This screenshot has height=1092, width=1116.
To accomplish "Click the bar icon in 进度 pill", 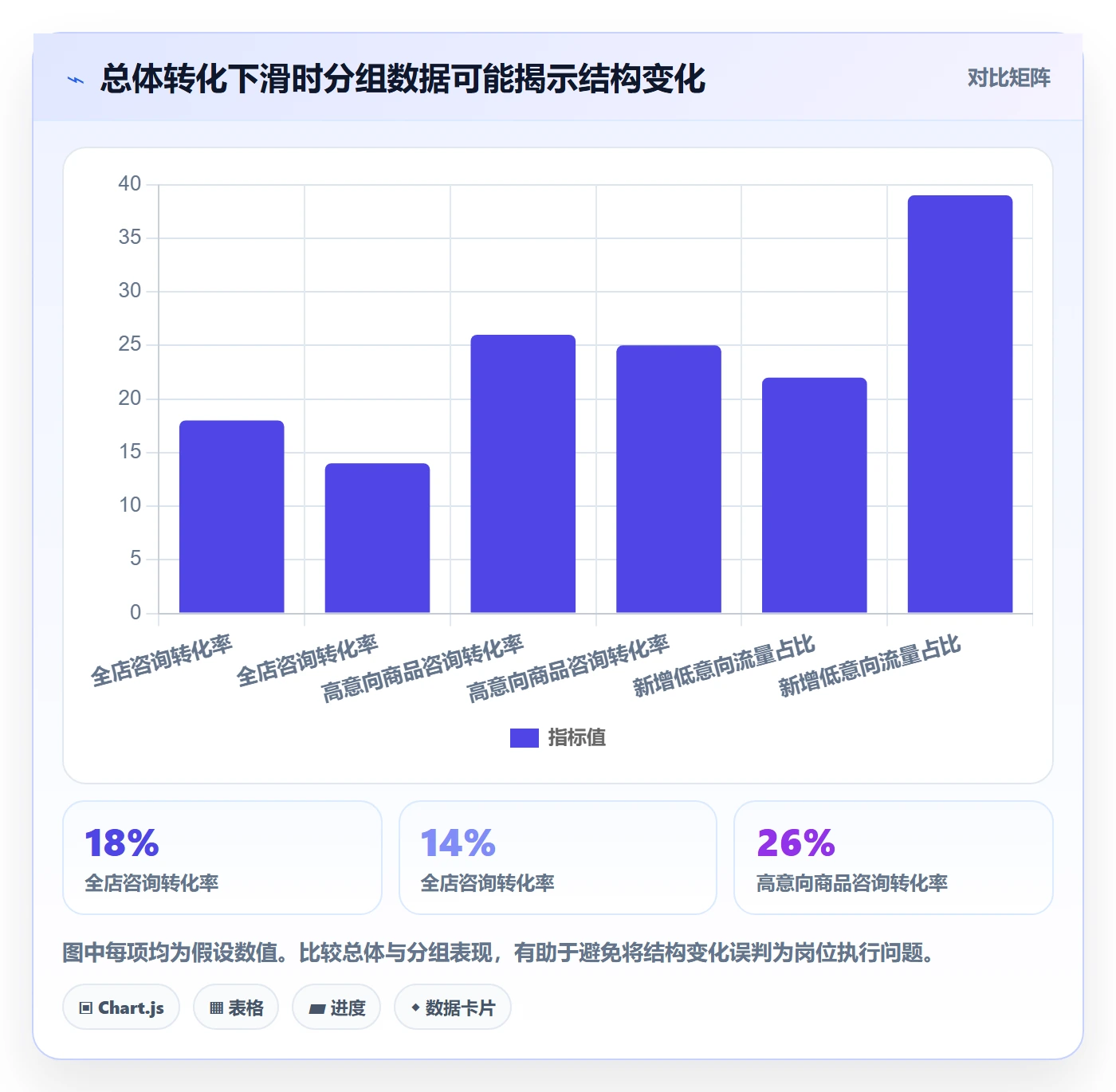I will coord(316,1009).
